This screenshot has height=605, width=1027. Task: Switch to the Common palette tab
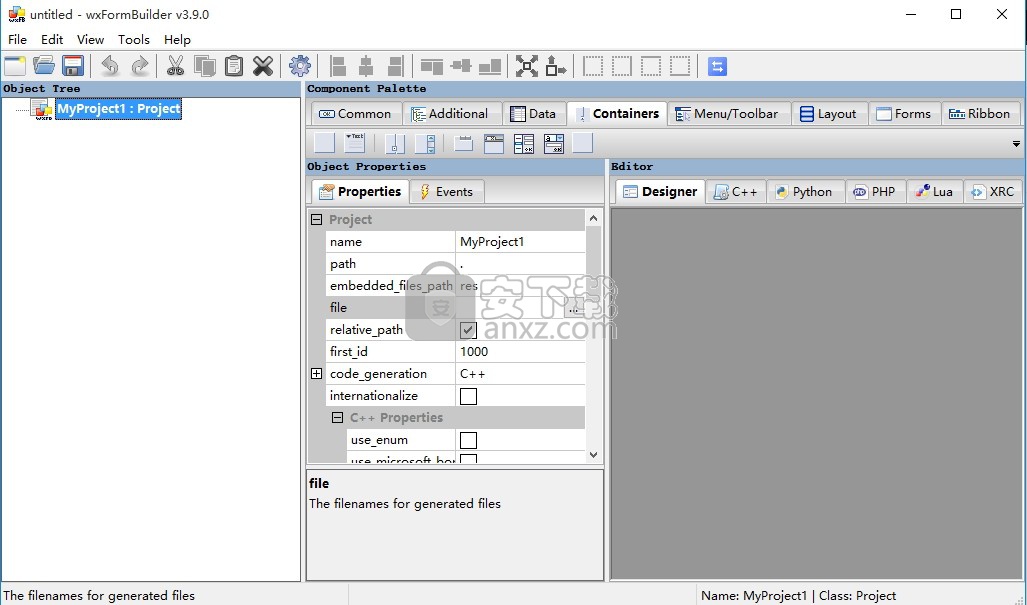355,114
